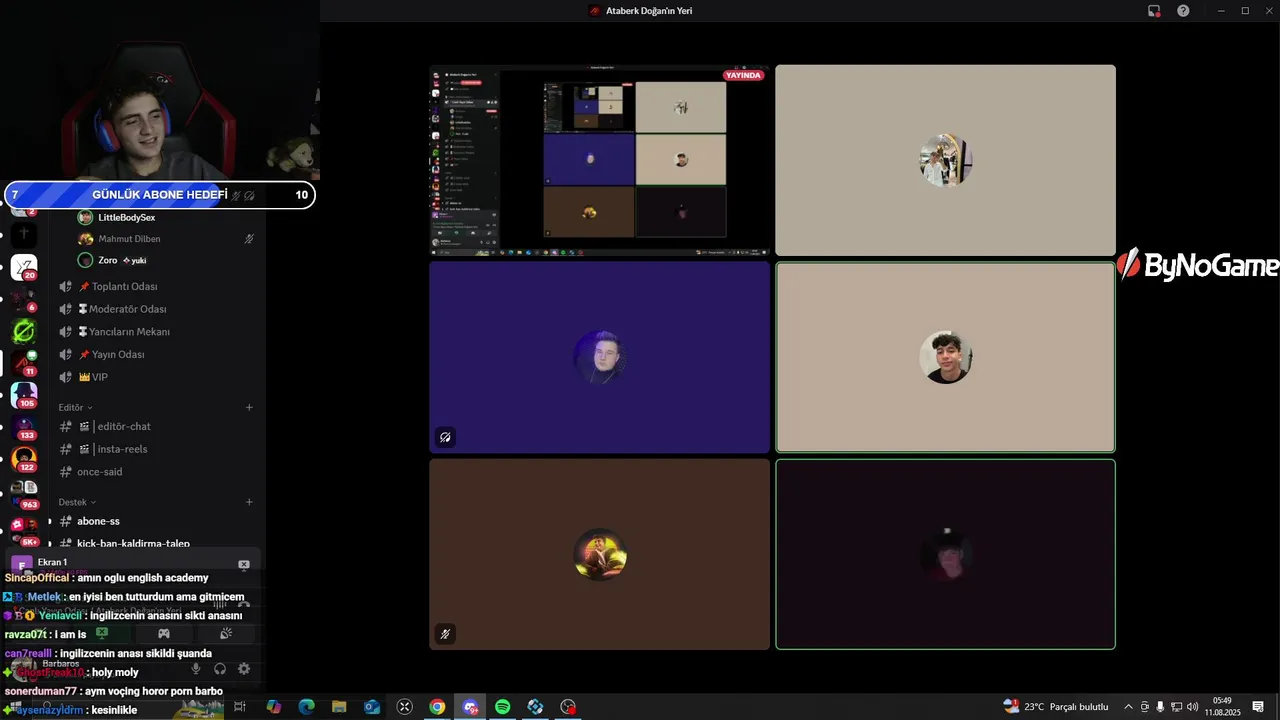
Task: Join the Toplantı Odası voice channel
Action: click(x=155, y=287)
